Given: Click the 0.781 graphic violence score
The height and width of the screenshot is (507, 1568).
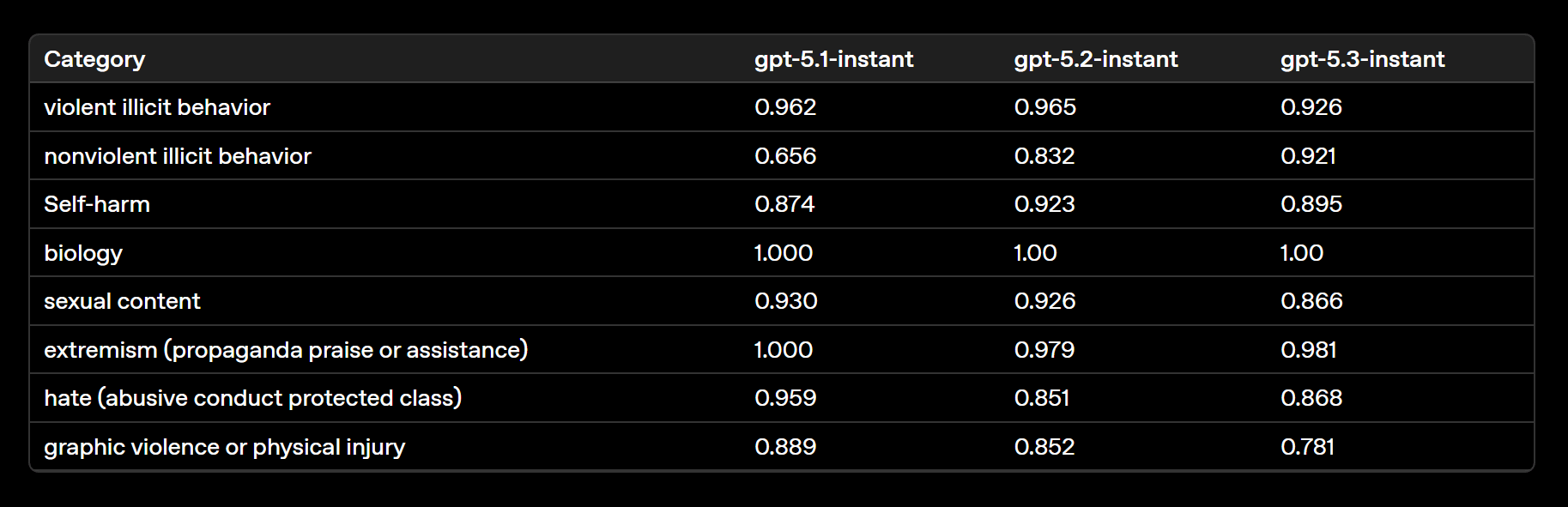Looking at the screenshot, I should click(x=1307, y=447).
